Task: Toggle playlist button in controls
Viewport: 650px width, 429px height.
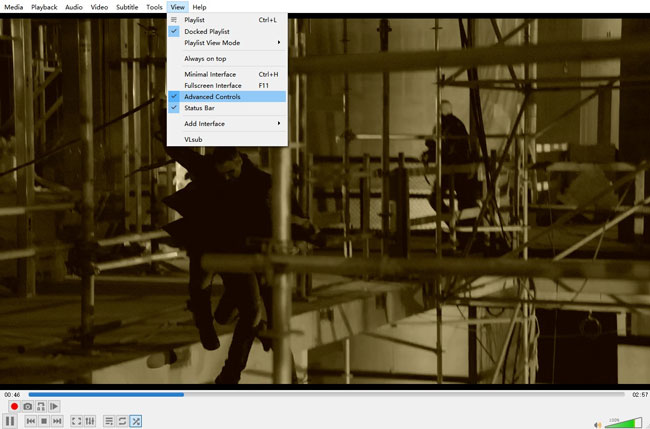Action: click(x=109, y=421)
